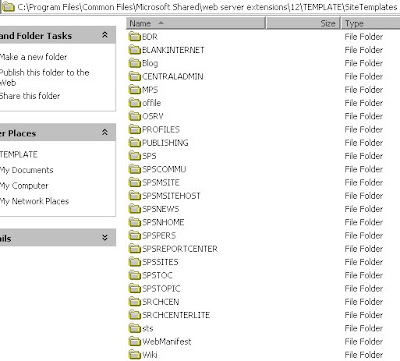Screen dimensions: 400x361
Task: Click the SPSNHOME folder icon
Action: [135, 222]
